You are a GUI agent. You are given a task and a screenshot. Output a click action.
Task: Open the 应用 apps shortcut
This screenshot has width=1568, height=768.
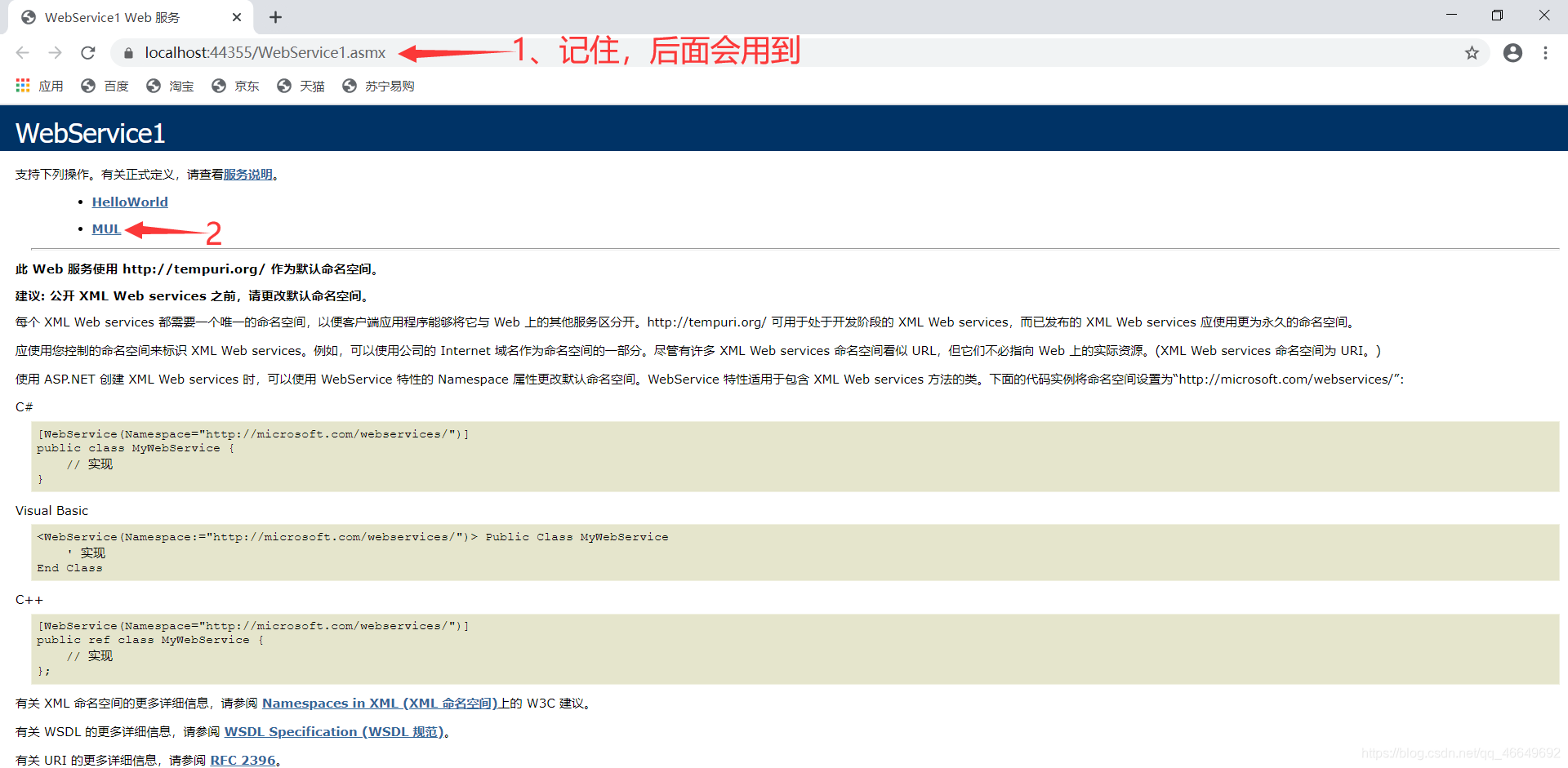tap(39, 86)
